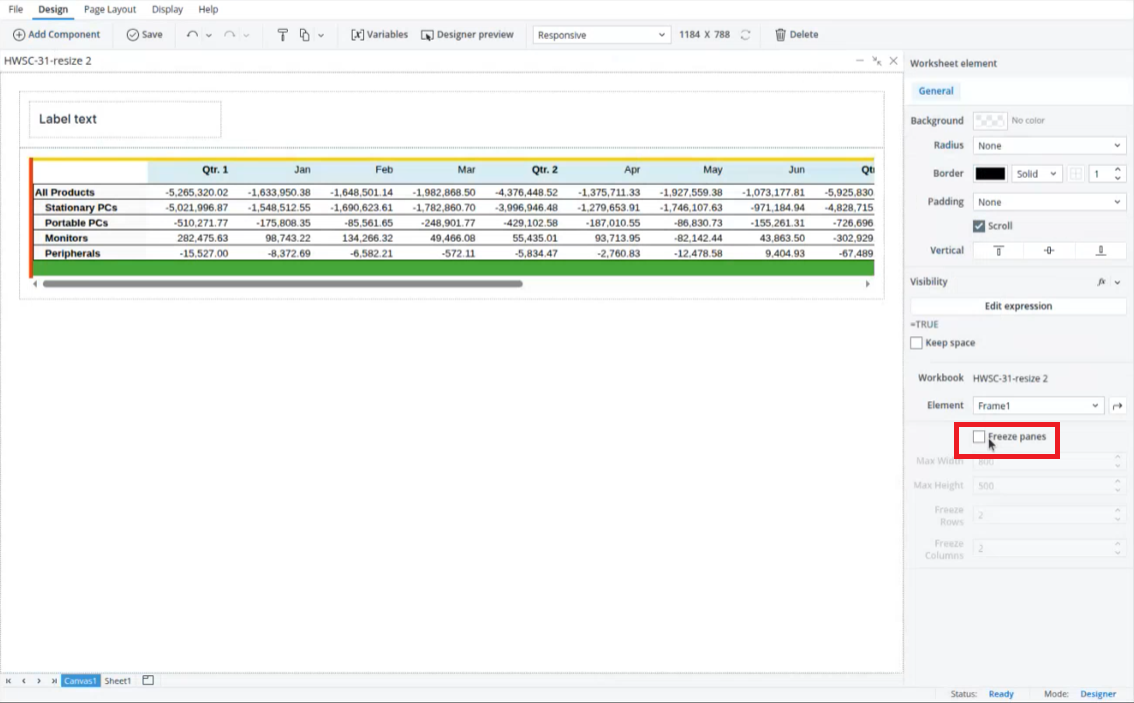
Task: Align vertical to bottom icon
Action: tap(1101, 251)
